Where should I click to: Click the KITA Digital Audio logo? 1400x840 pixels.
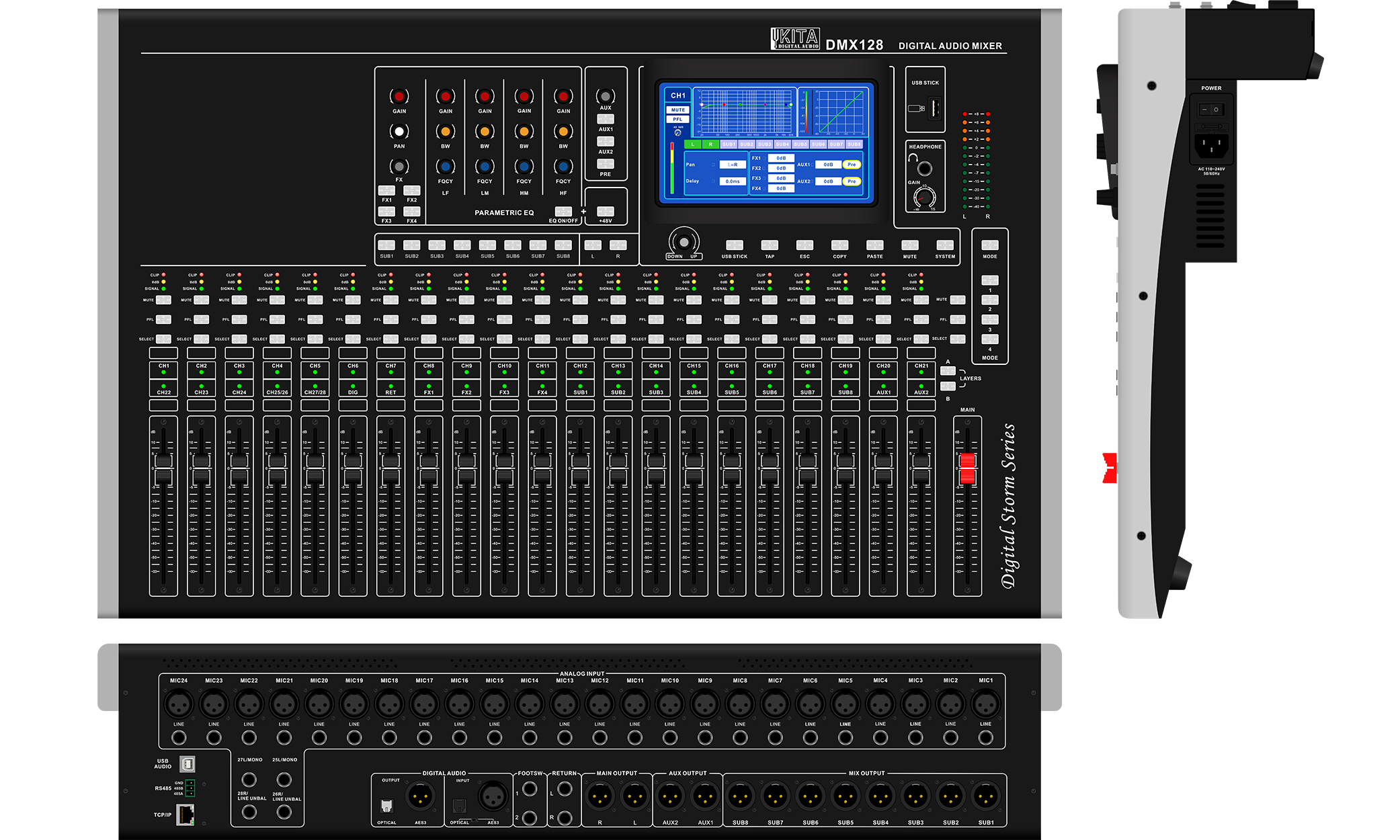[x=795, y=39]
